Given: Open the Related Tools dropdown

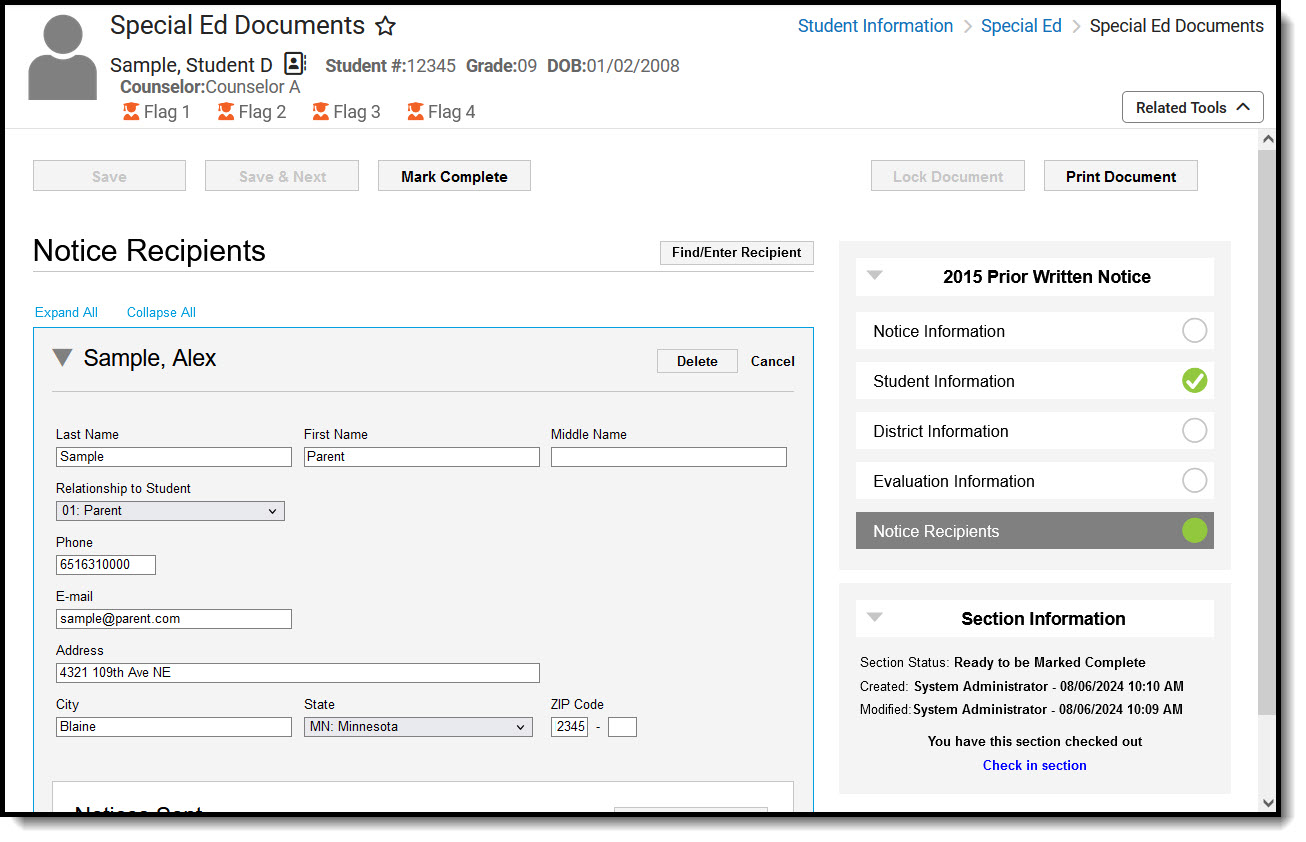Looking at the screenshot, I should tap(1193, 107).
